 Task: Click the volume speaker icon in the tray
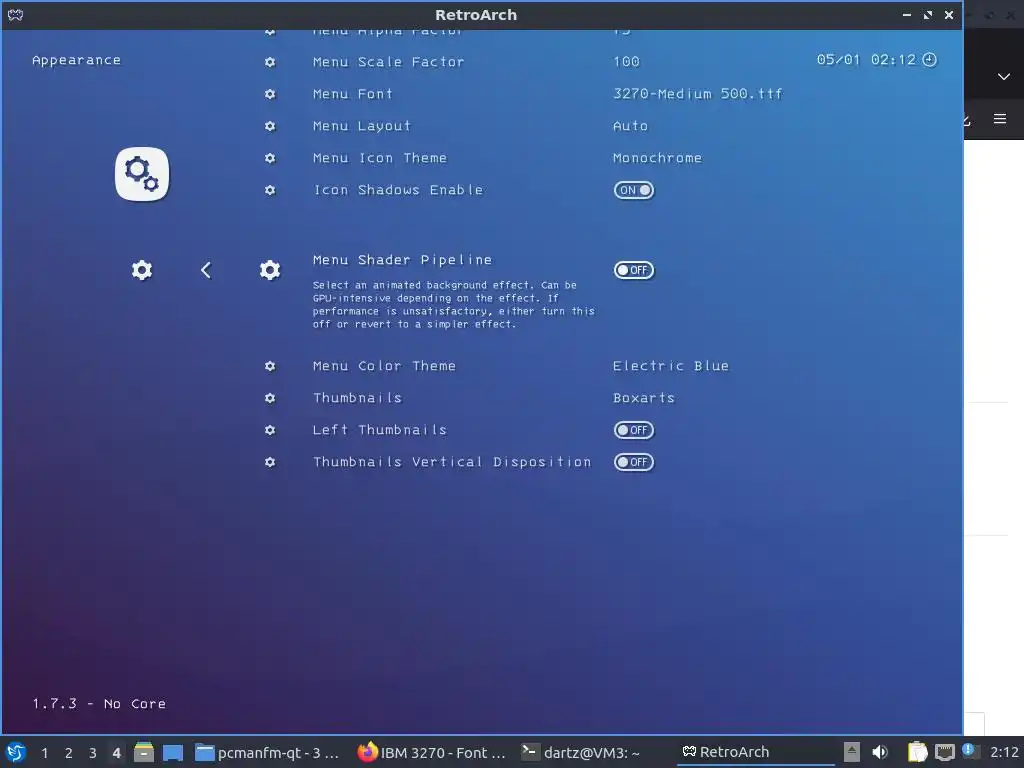click(x=880, y=752)
